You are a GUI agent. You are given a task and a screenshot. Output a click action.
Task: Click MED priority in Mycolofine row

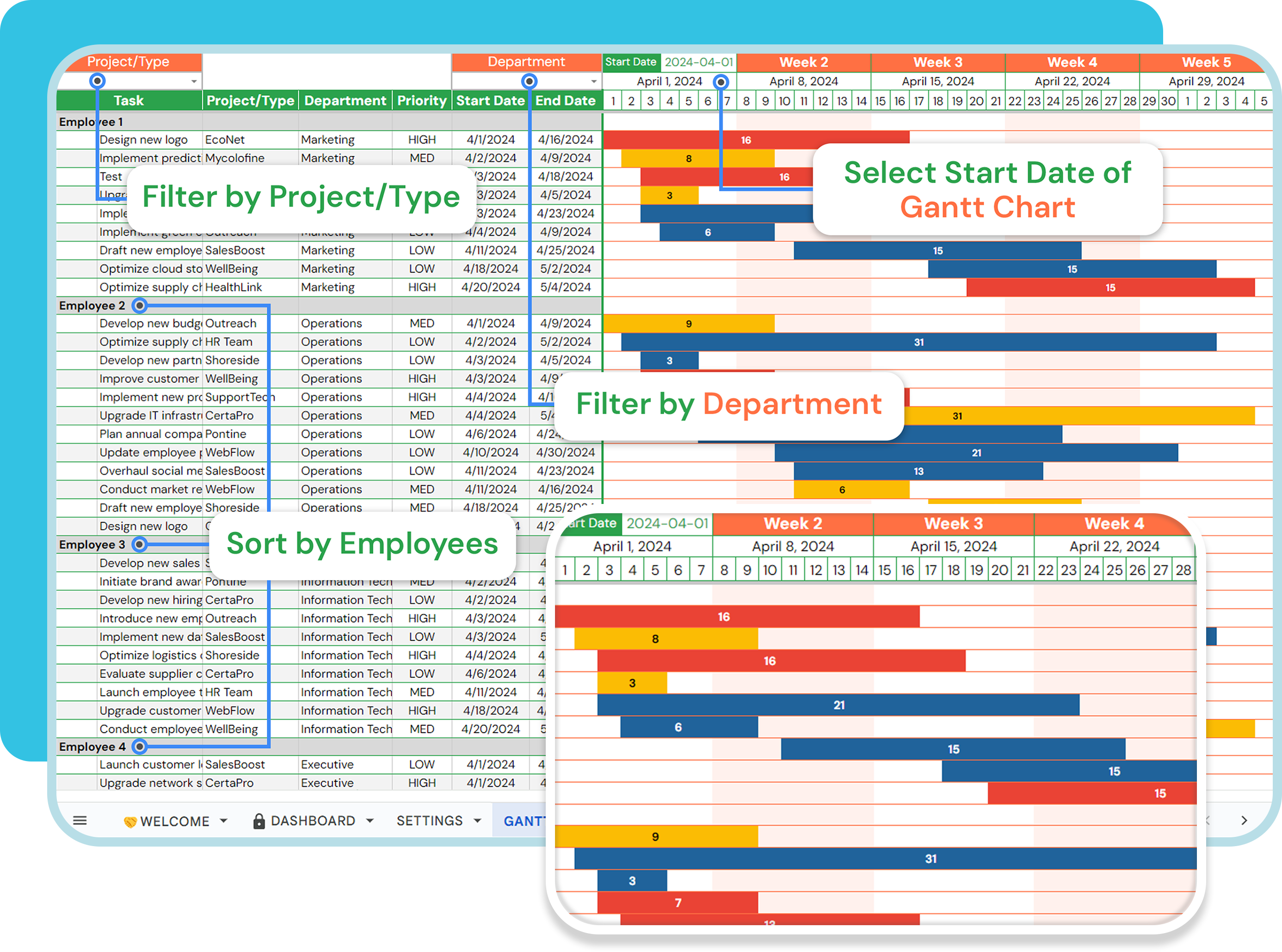(x=422, y=159)
